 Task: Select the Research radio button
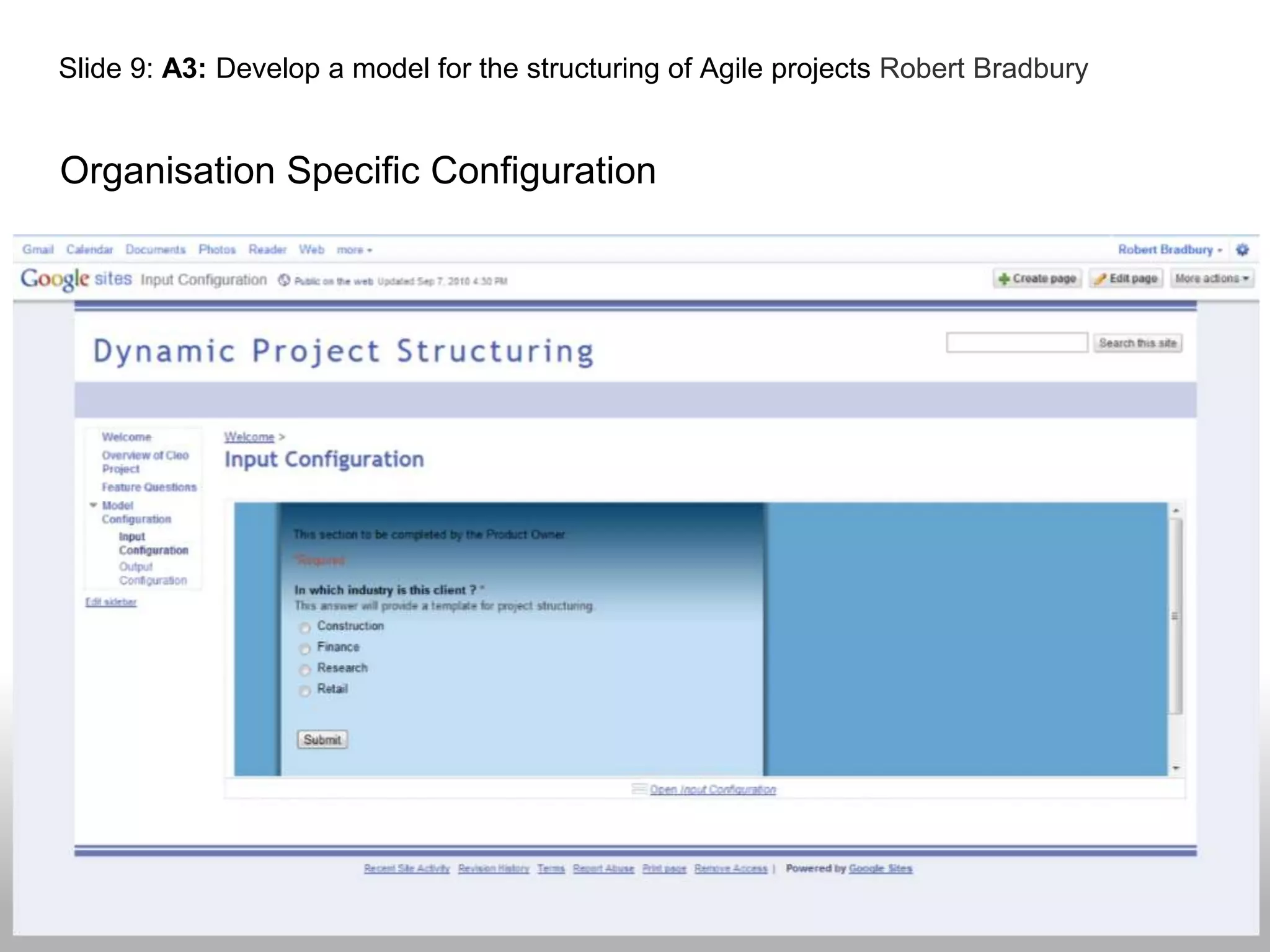pos(304,670)
